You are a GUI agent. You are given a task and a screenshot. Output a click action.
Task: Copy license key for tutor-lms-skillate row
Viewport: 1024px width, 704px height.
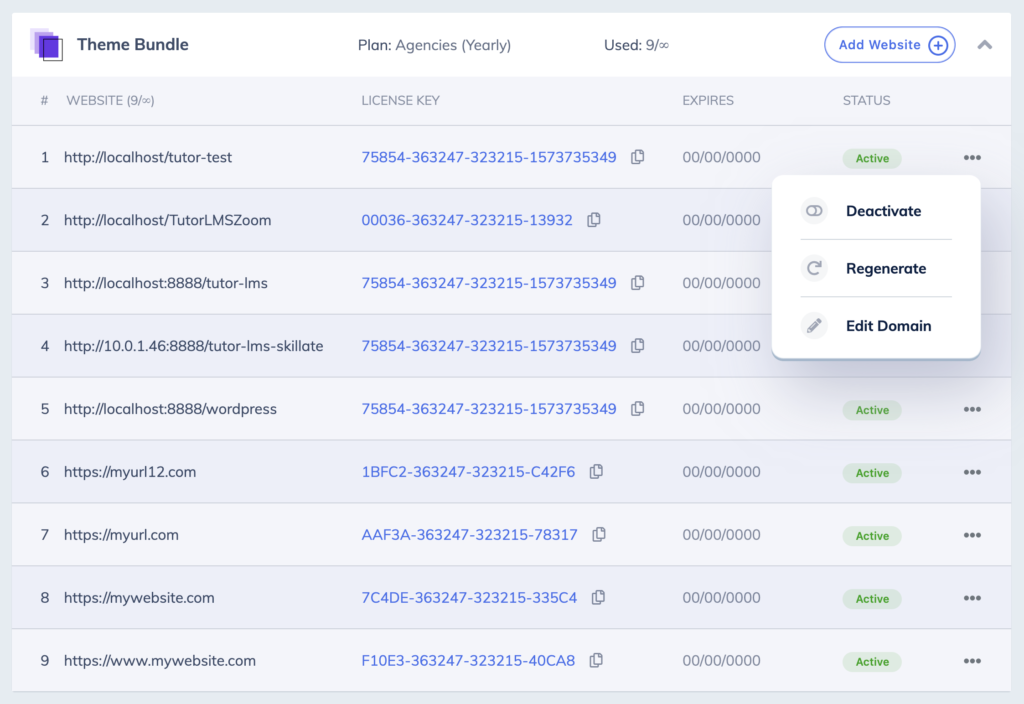point(637,345)
